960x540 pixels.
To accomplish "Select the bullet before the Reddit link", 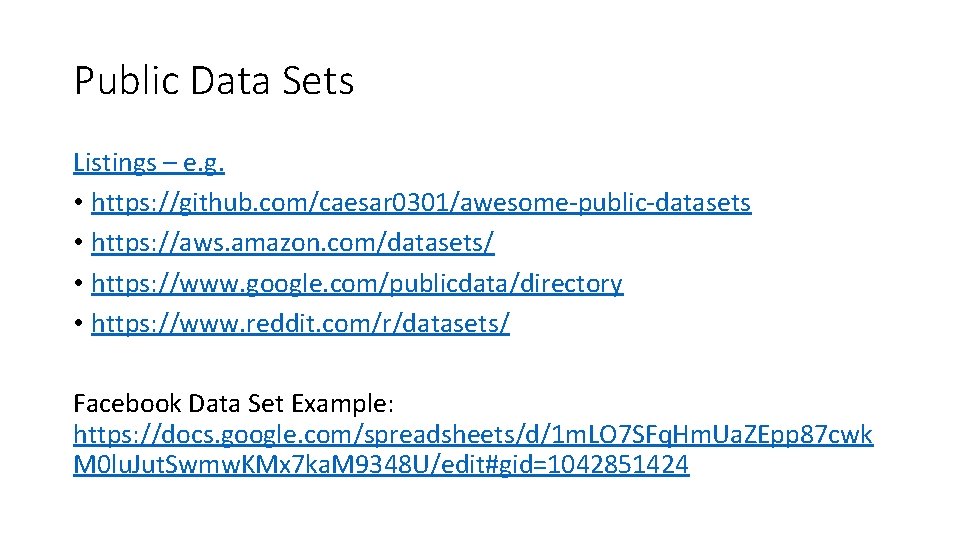I will (x=78, y=325).
